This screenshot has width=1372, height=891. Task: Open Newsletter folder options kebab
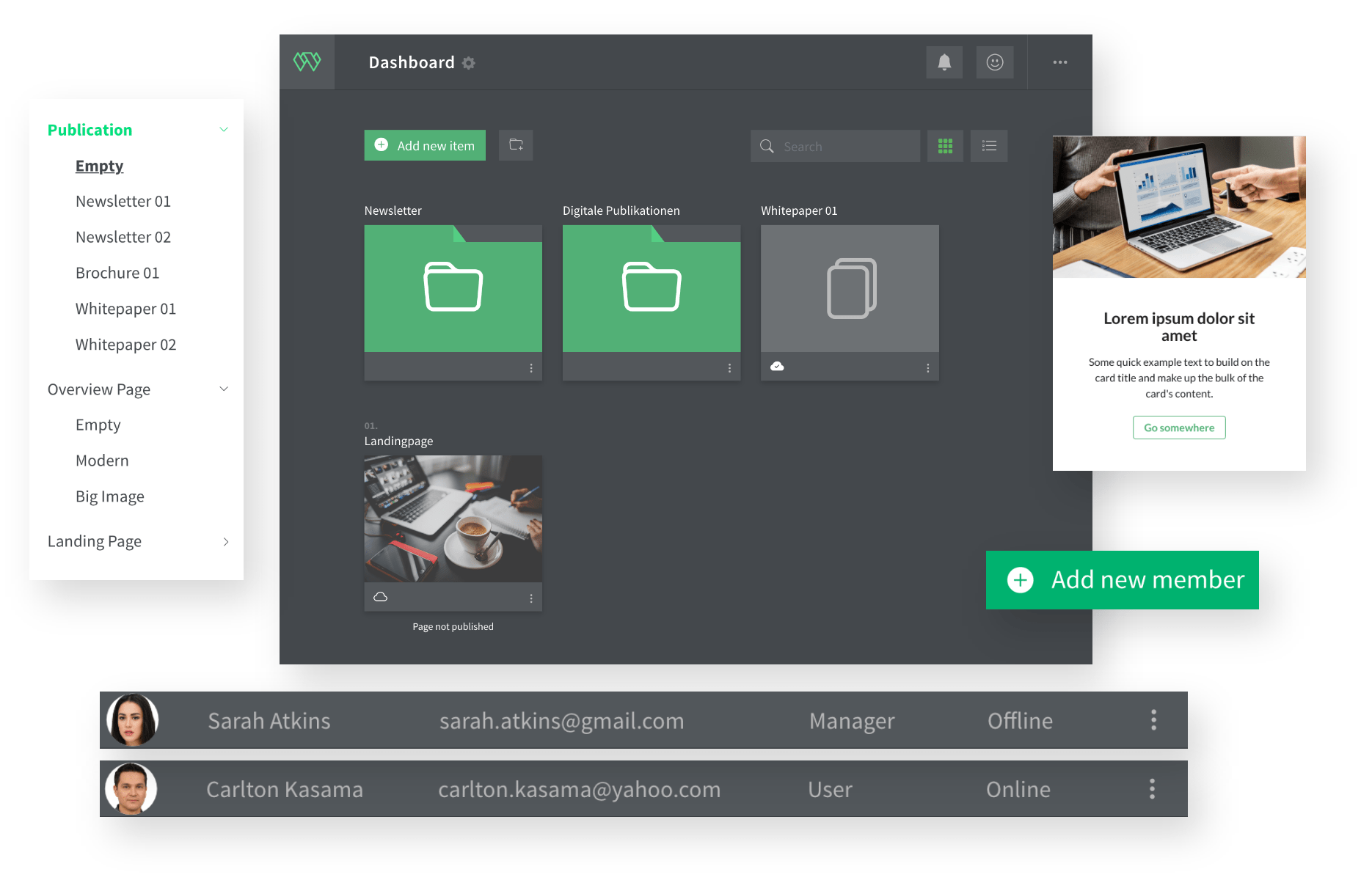531,368
